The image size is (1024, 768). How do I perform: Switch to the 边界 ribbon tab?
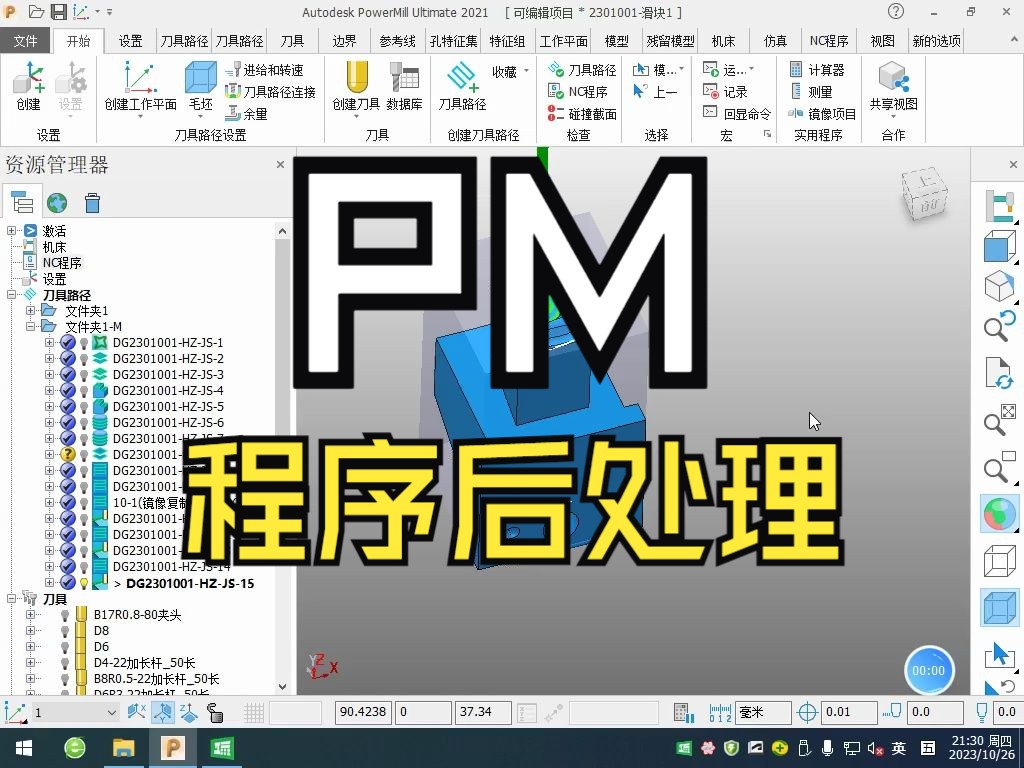[344, 41]
